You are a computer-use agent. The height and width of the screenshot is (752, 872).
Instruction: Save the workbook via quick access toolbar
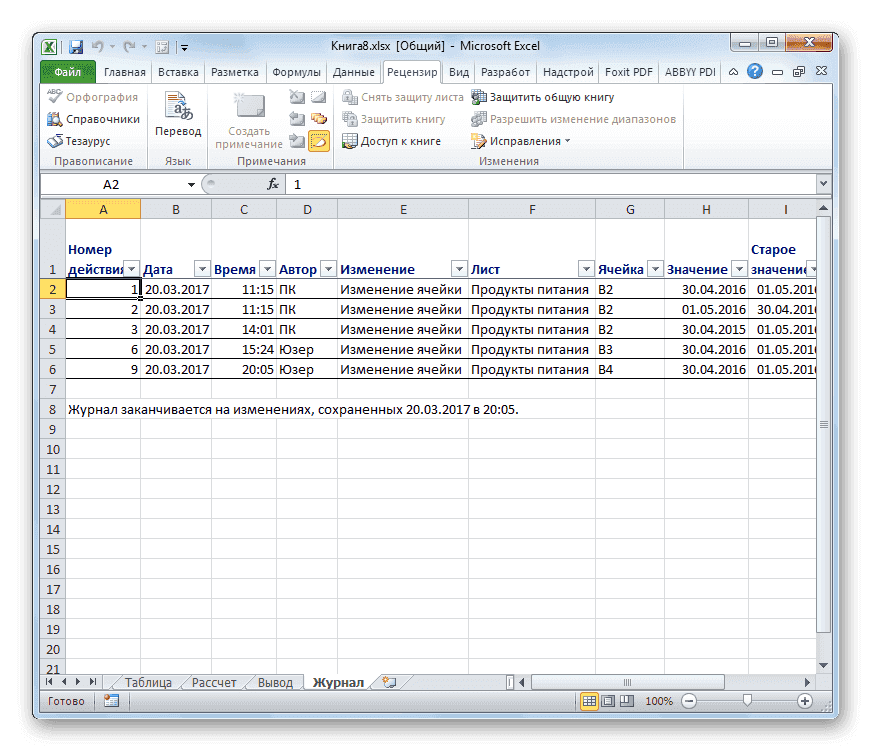[75, 46]
